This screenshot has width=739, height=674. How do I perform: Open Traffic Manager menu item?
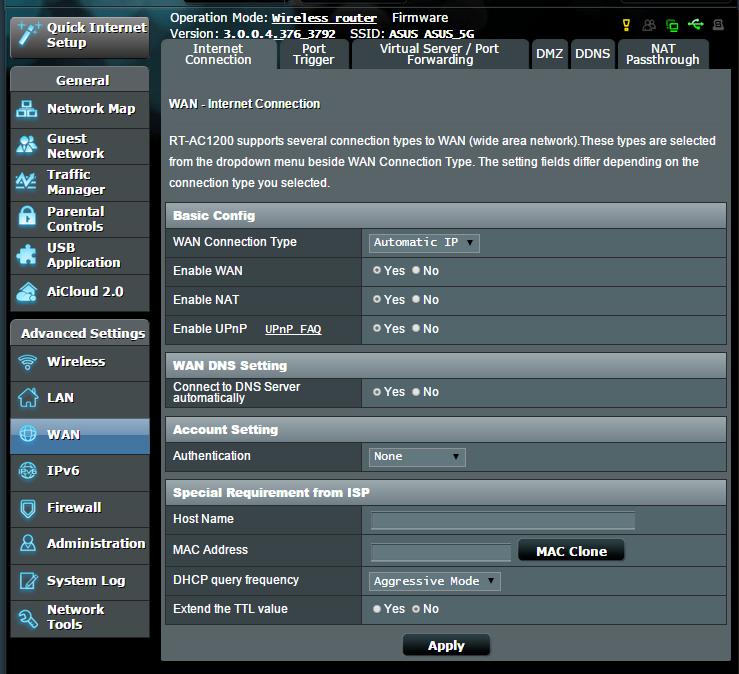point(80,182)
